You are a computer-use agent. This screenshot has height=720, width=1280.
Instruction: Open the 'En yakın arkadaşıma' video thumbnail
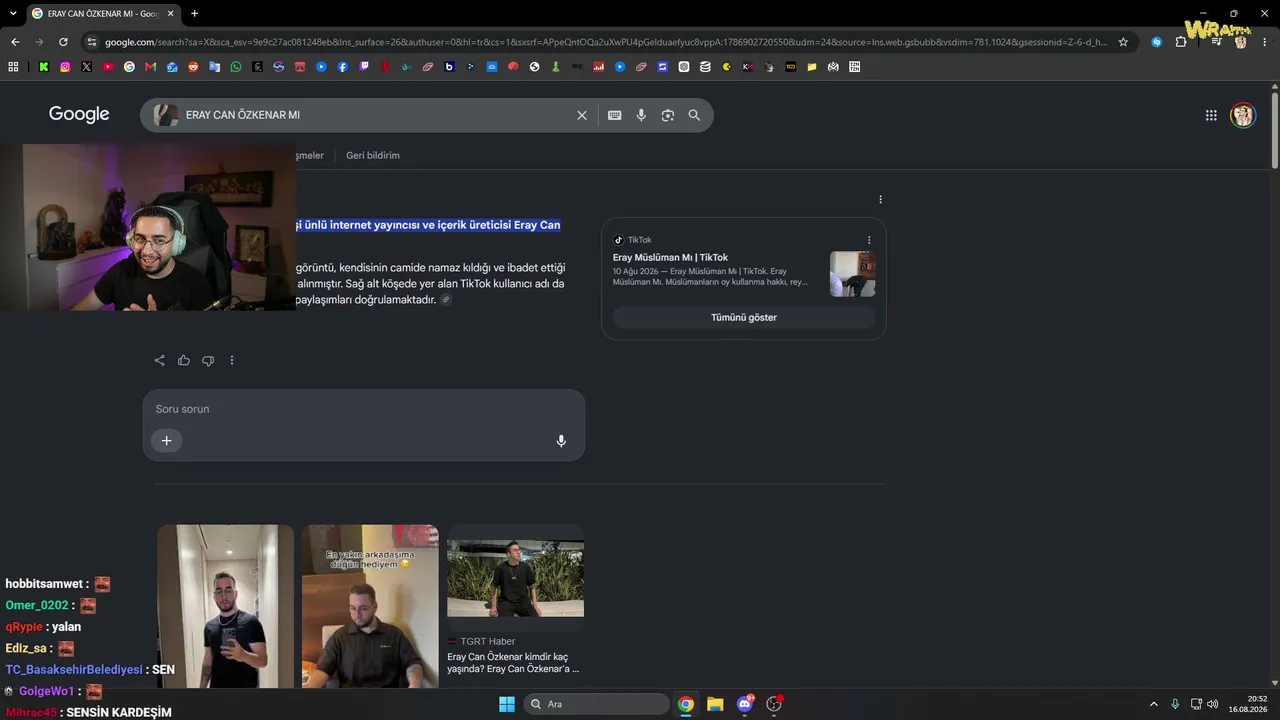pos(370,606)
